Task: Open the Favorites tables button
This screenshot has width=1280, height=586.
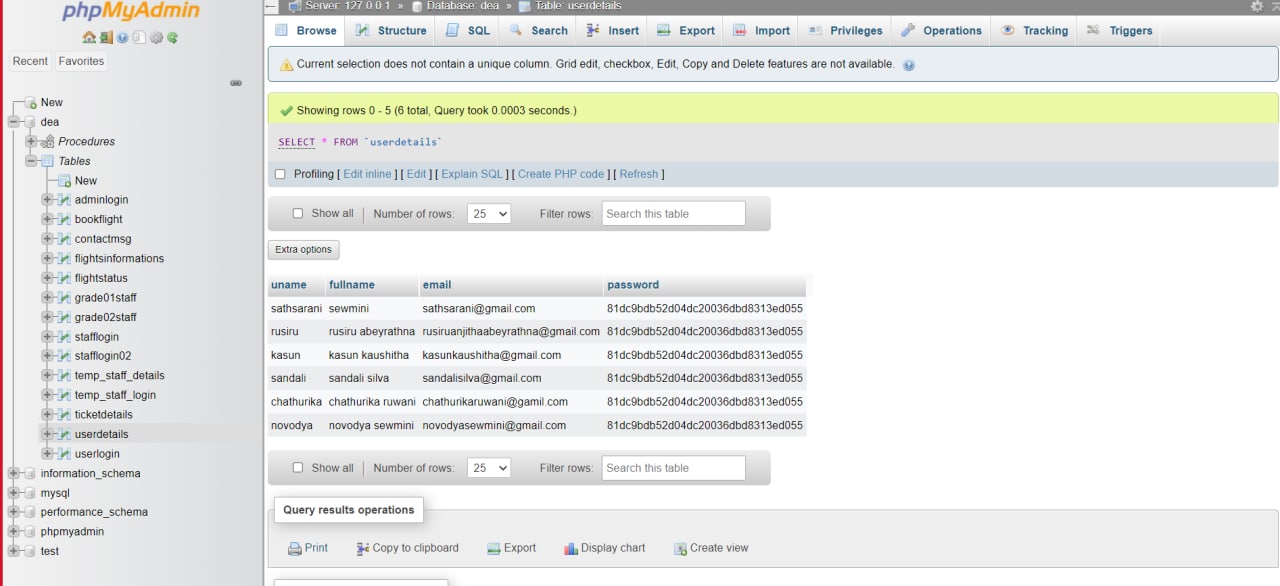Action: pyautogui.click(x=81, y=61)
